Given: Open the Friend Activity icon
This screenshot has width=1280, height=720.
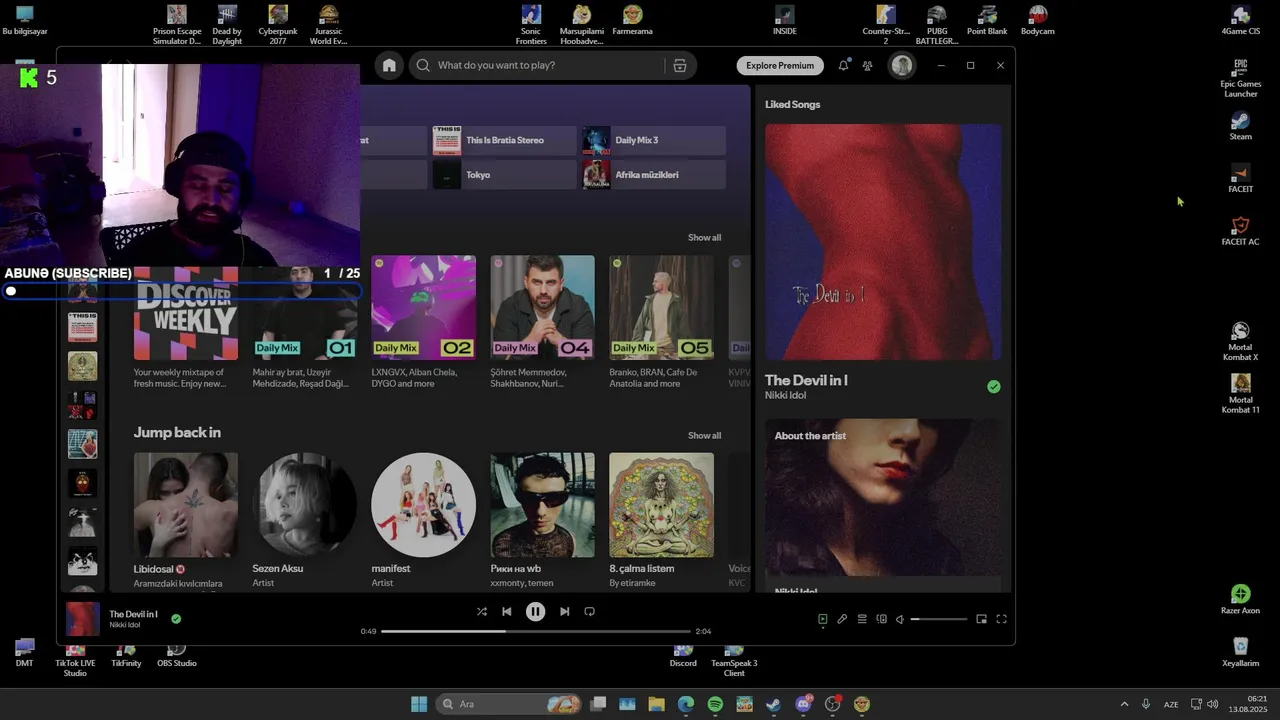Looking at the screenshot, I should [x=867, y=65].
